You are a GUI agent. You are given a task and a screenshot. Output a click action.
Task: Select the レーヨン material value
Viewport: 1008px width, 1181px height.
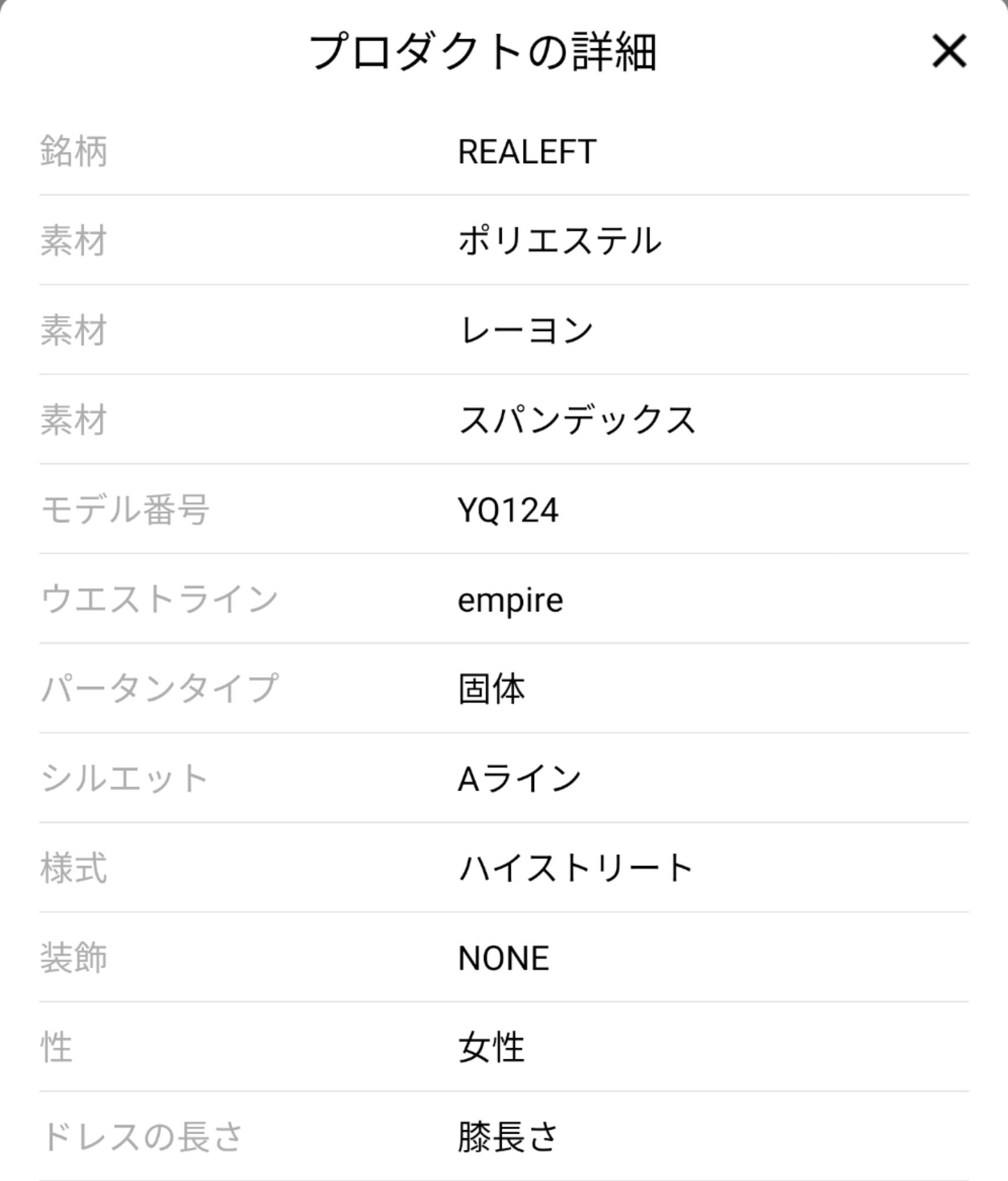(525, 331)
